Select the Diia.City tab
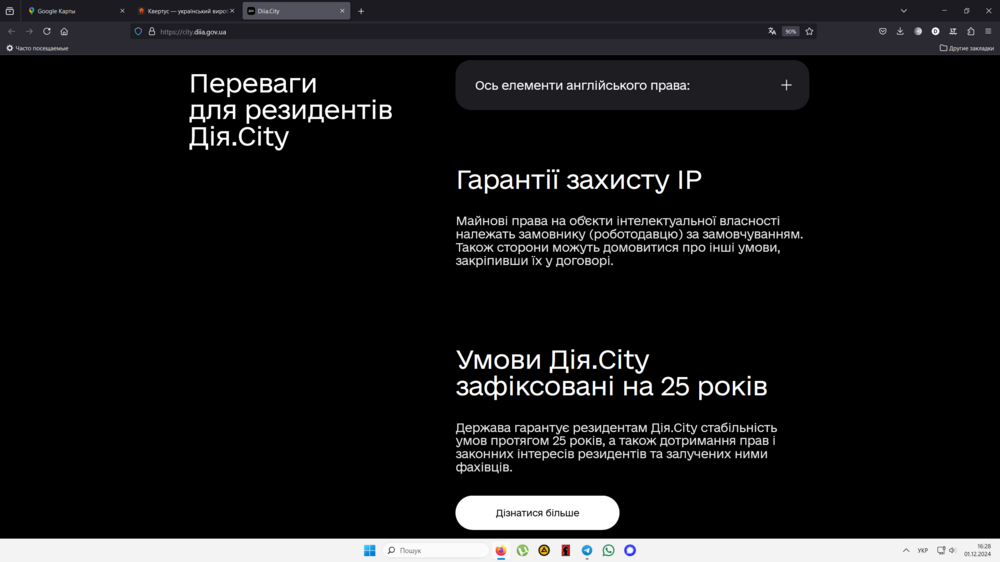Image resolution: width=1000 pixels, height=562 pixels. click(x=296, y=11)
